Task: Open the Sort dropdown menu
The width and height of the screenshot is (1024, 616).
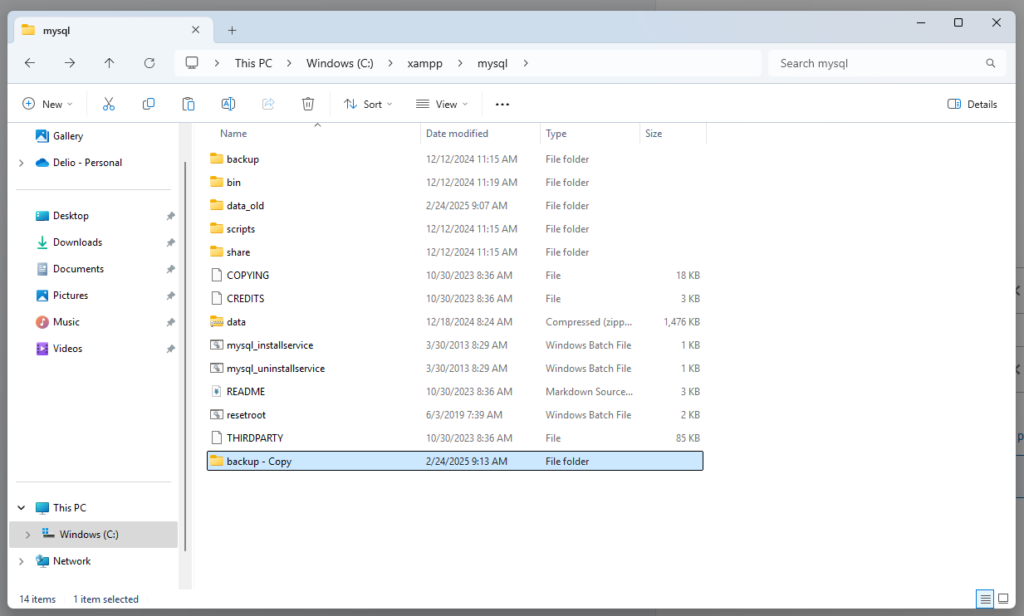Action: coord(367,104)
